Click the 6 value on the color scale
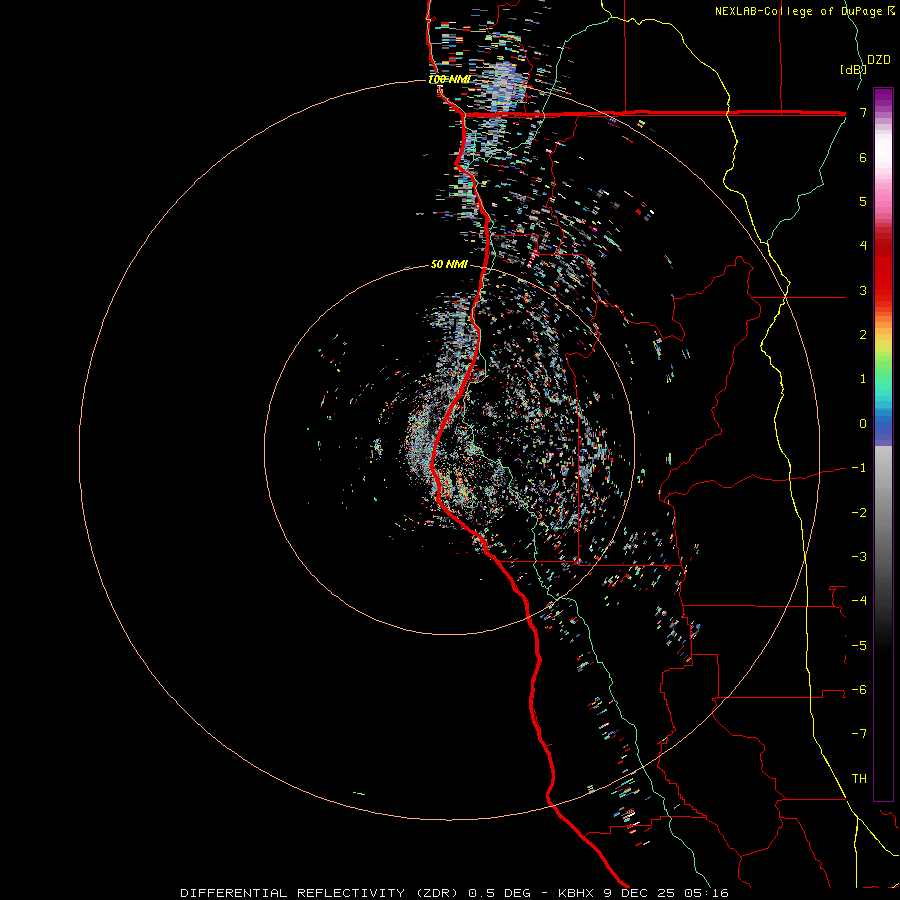900x900 pixels. point(863,157)
